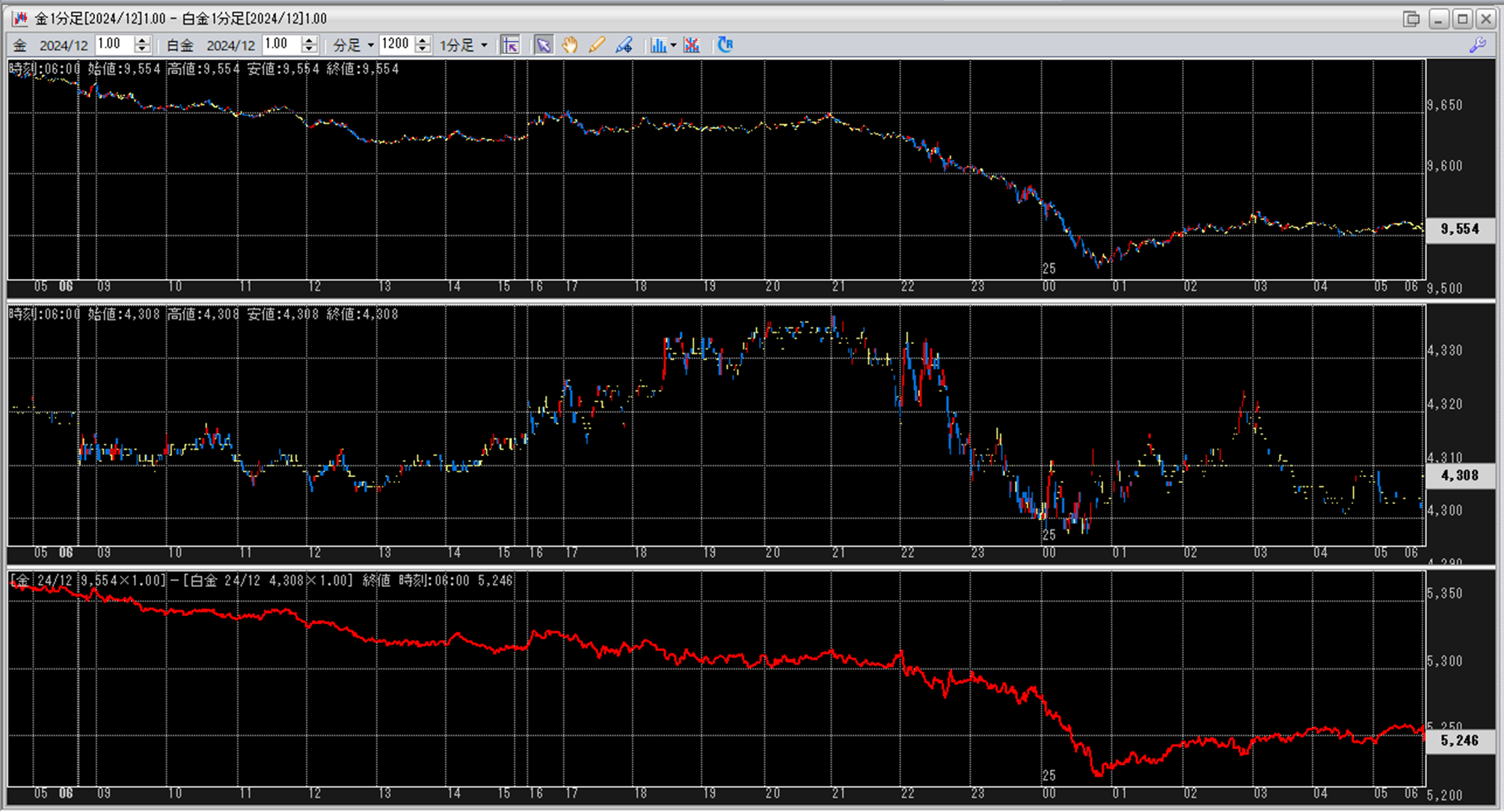Viewport: 1504px width, 812px height.
Task: Increase the 金 ratio spinner value
Action: click(x=142, y=40)
